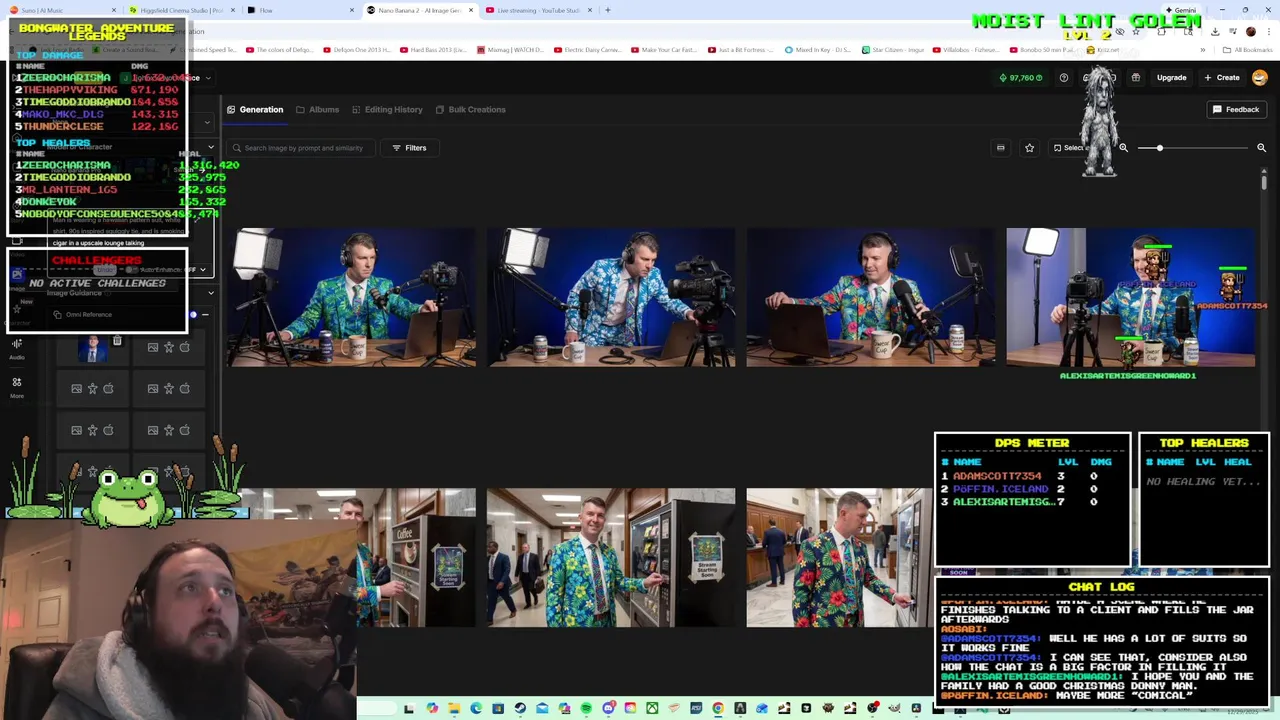Image resolution: width=1280 pixels, height=720 pixels.
Task: Click character icon in second-row left slot
Action: 92,389
